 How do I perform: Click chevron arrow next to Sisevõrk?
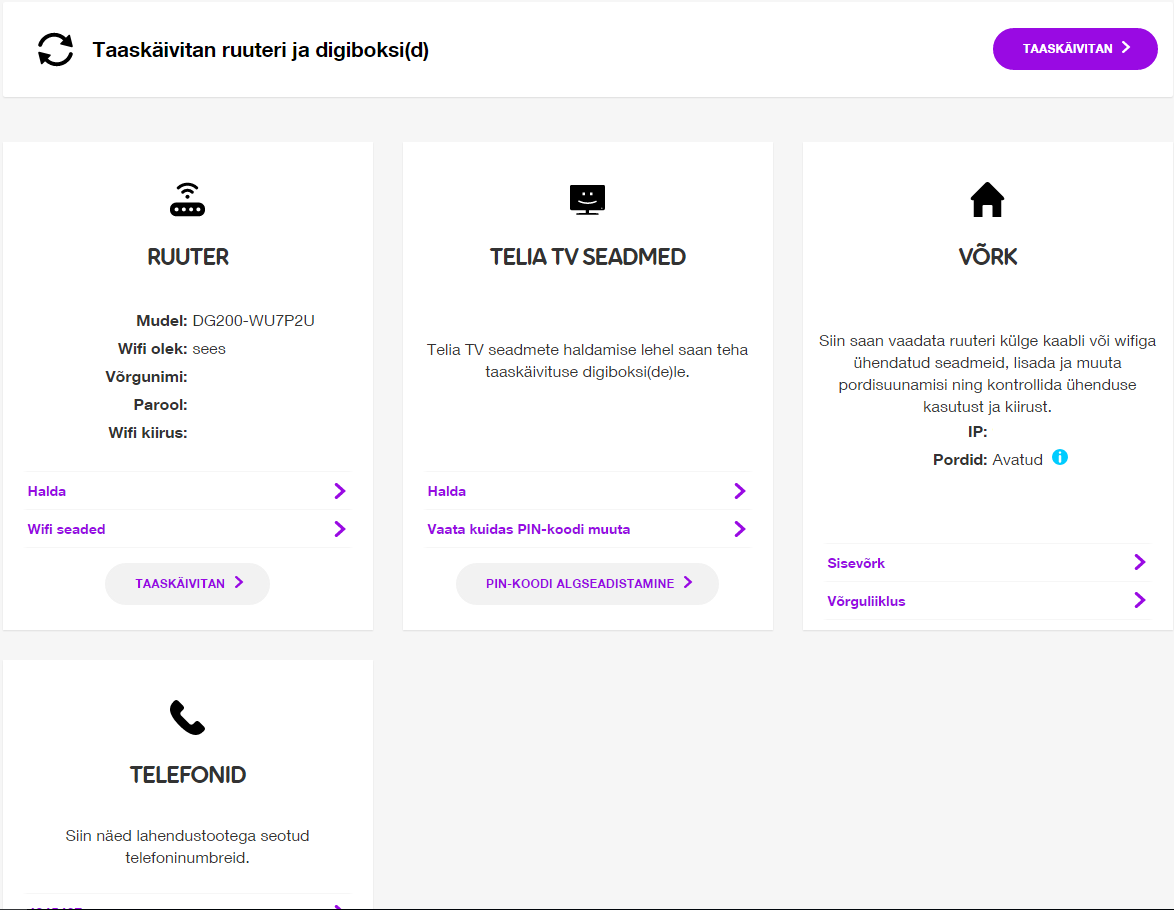[1140, 562]
